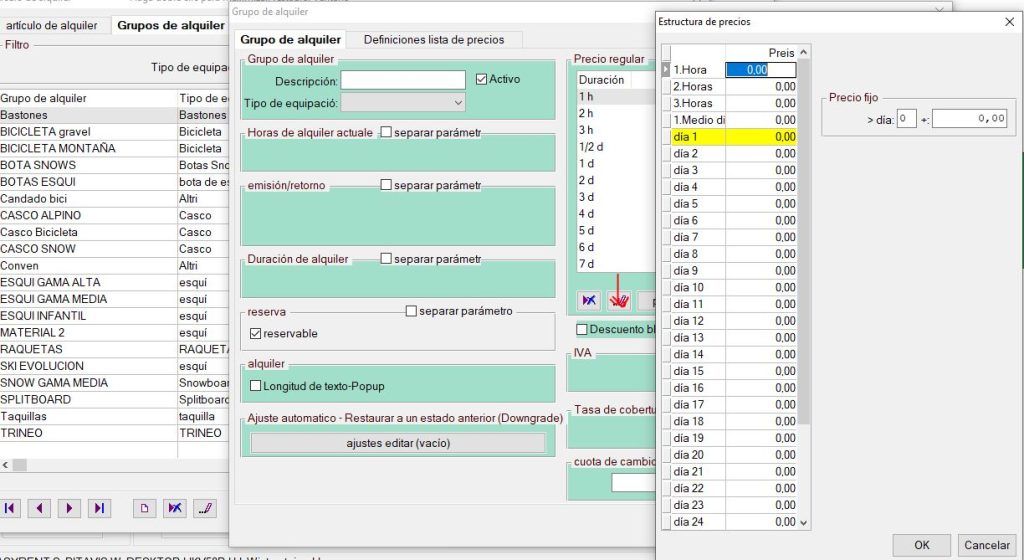The height and width of the screenshot is (560, 1024).
Task: Jump to the last record icon
Action: click(x=99, y=508)
